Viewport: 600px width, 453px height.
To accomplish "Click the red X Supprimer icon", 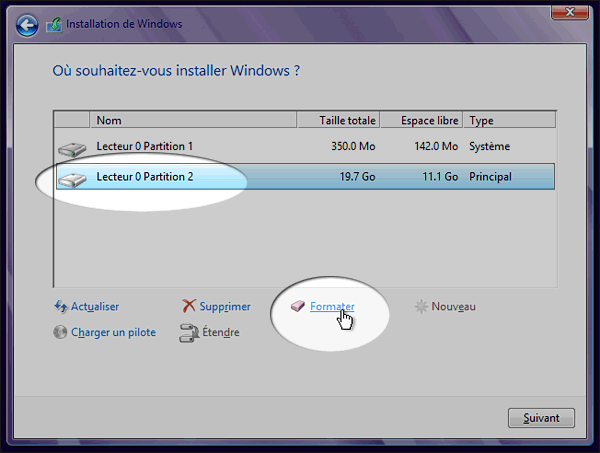I will (x=189, y=306).
